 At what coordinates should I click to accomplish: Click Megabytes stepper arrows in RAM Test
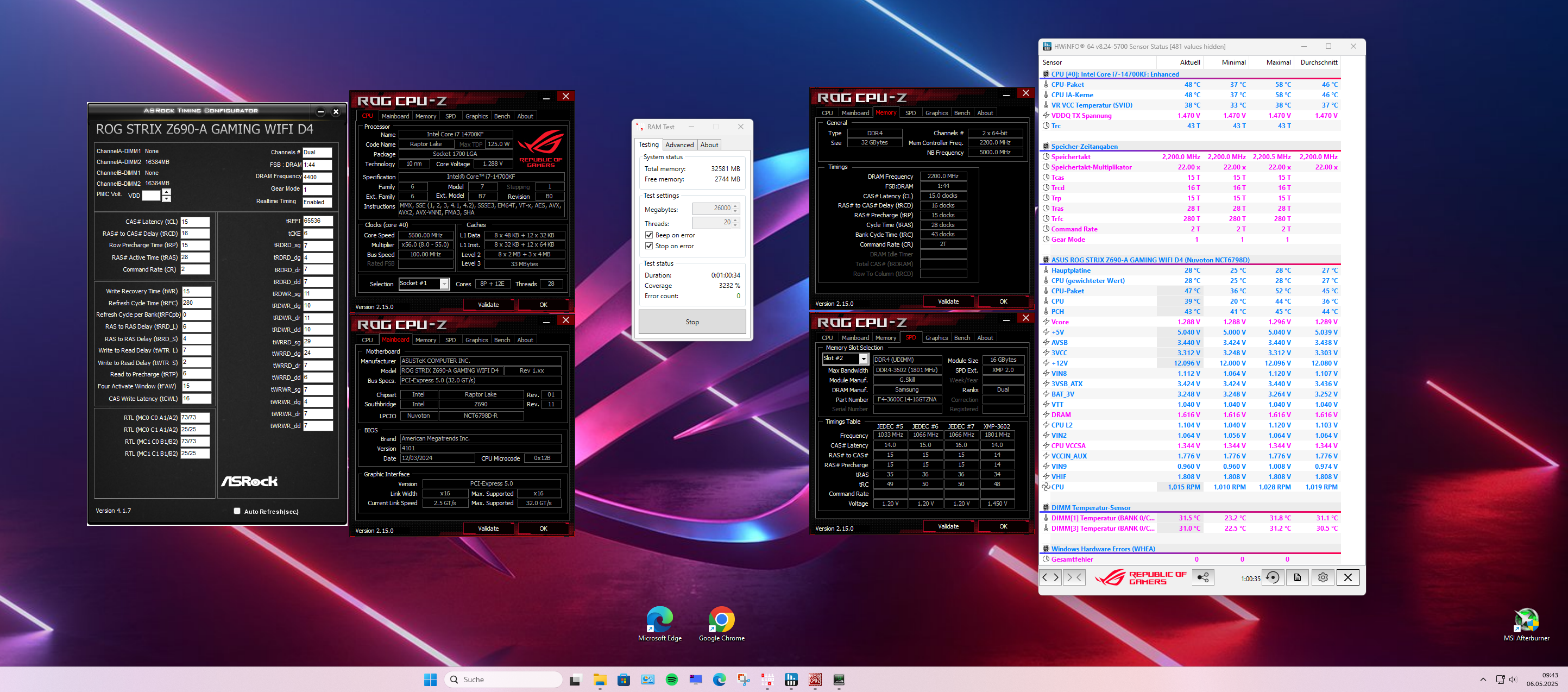coord(735,208)
